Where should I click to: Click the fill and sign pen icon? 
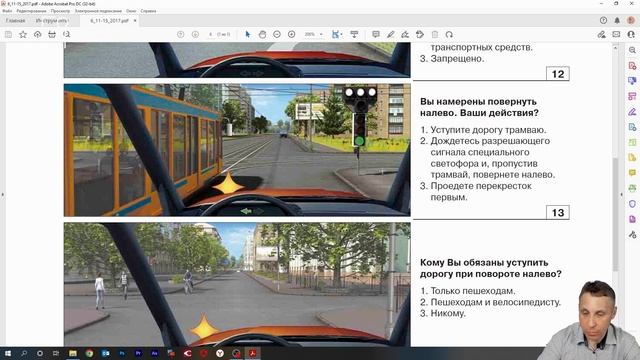[602, 35]
